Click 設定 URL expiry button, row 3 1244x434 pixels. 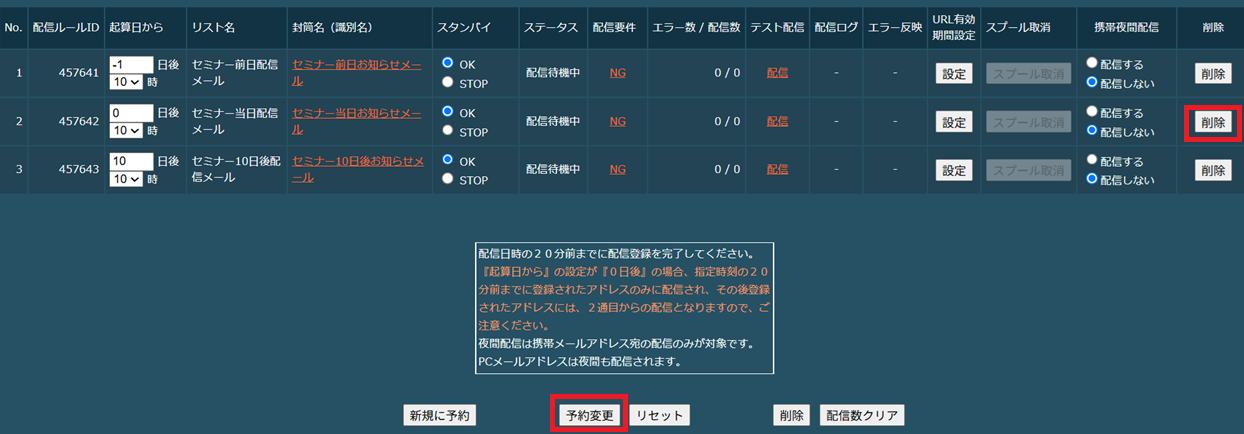pos(954,170)
